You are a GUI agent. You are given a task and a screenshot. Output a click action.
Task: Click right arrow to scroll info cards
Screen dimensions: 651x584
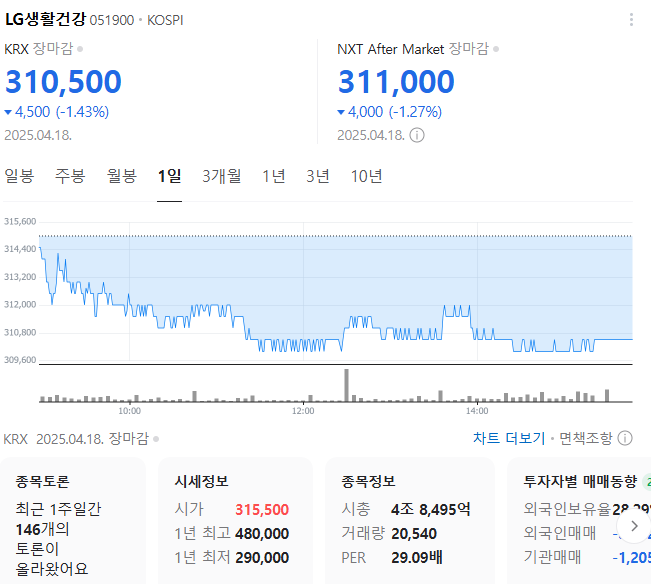pyautogui.click(x=634, y=526)
